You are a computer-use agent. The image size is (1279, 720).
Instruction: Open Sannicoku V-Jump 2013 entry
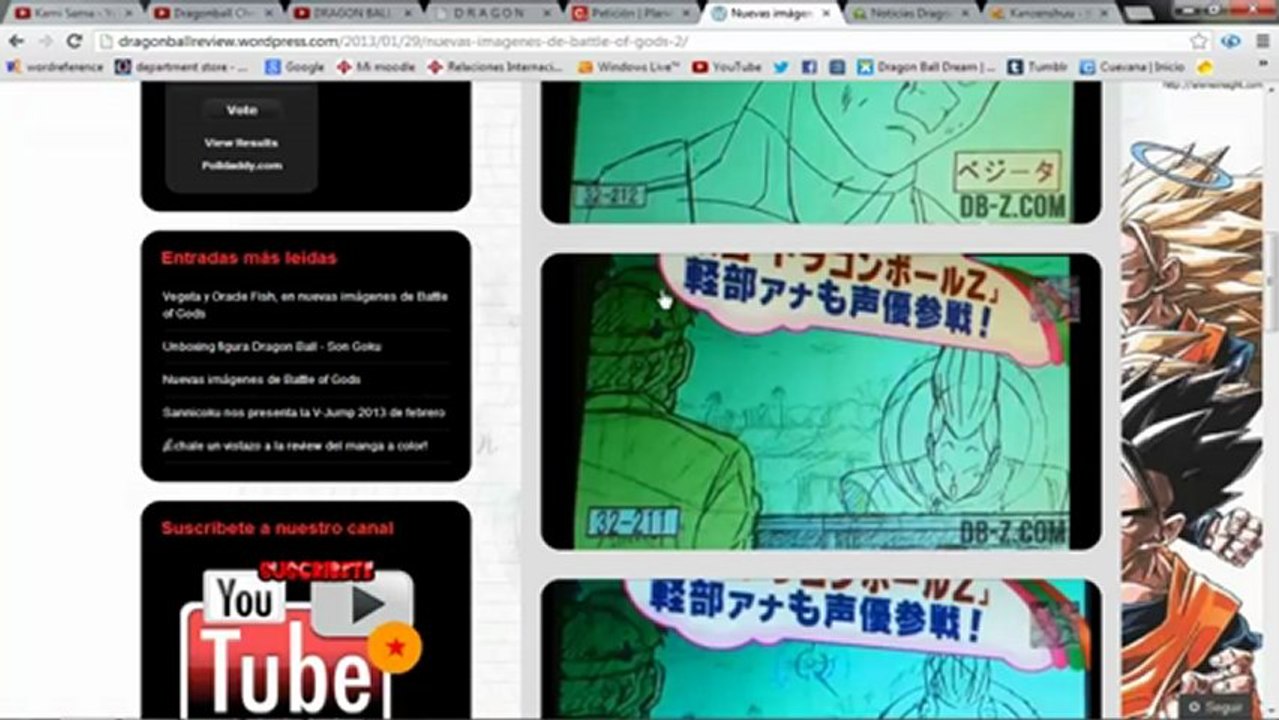(303, 413)
